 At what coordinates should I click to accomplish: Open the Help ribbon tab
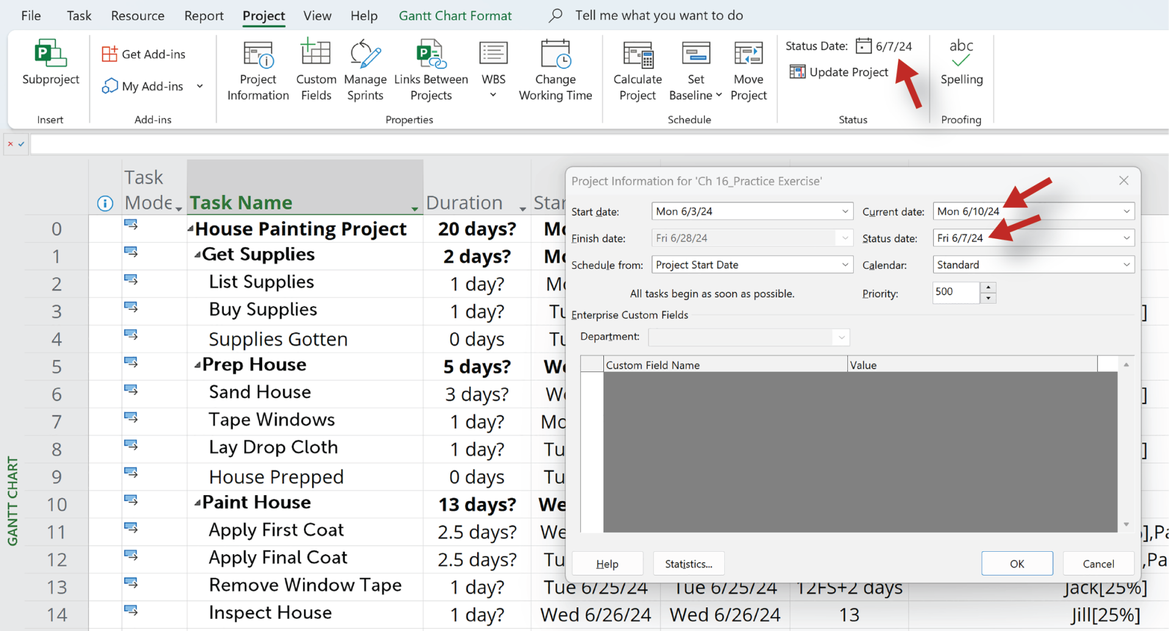tap(364, 16)
